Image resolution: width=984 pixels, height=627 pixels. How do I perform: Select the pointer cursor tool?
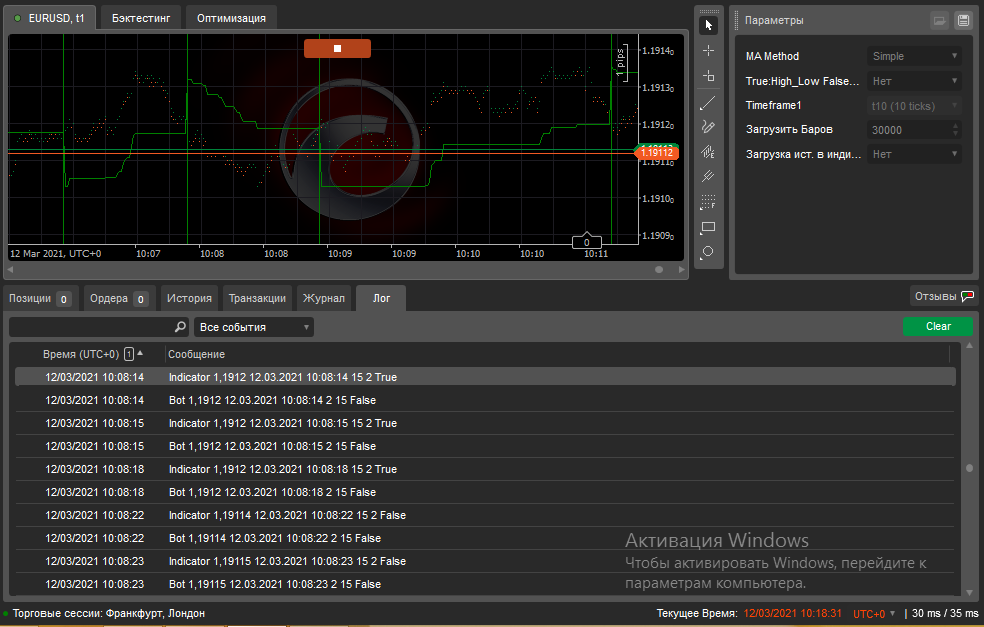click(709, 25)
